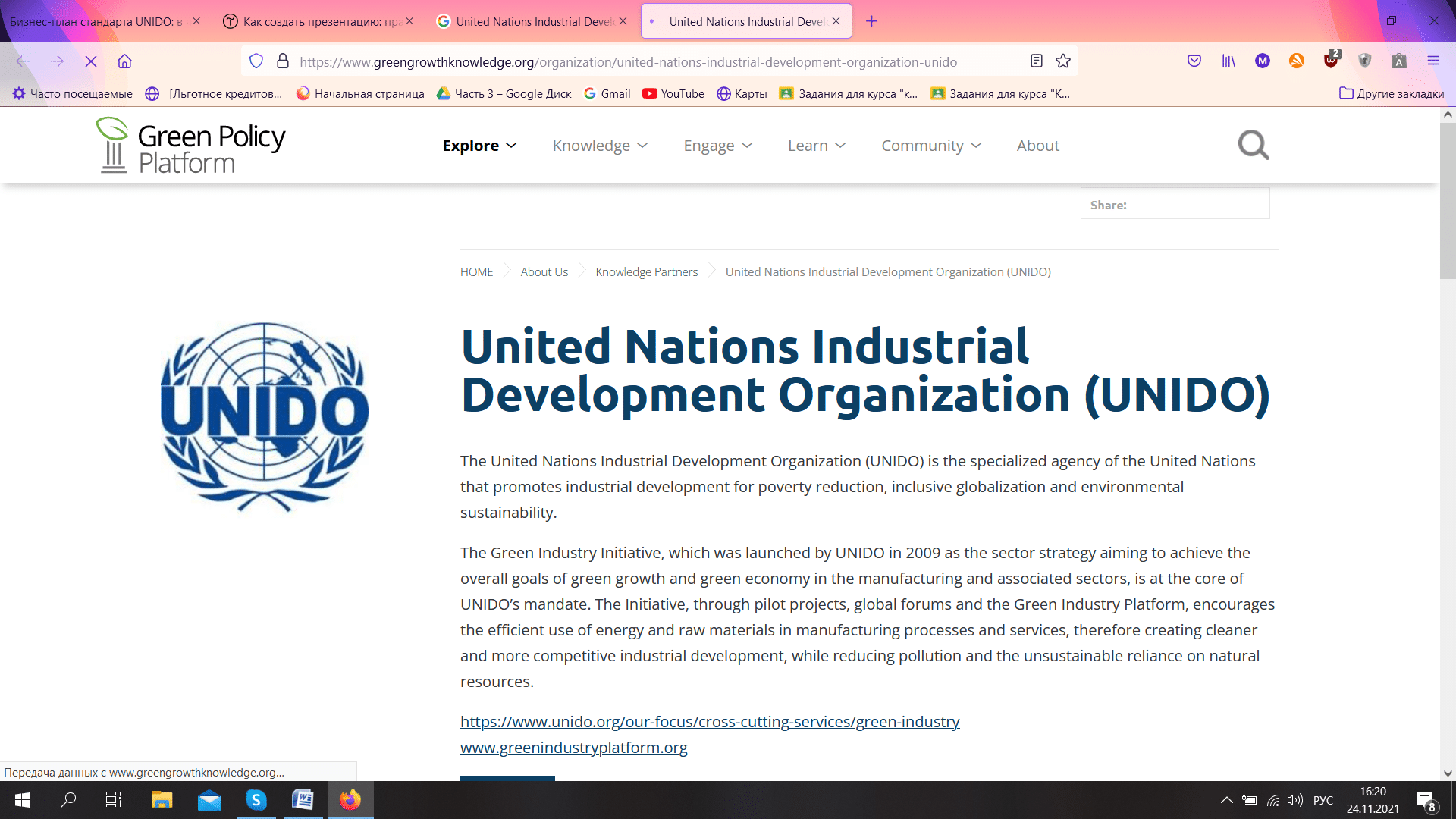Viewport: 1456px width, 819px height.
Task: Open Часть 3 Google Диск bookmark
Action: [504, 93]
